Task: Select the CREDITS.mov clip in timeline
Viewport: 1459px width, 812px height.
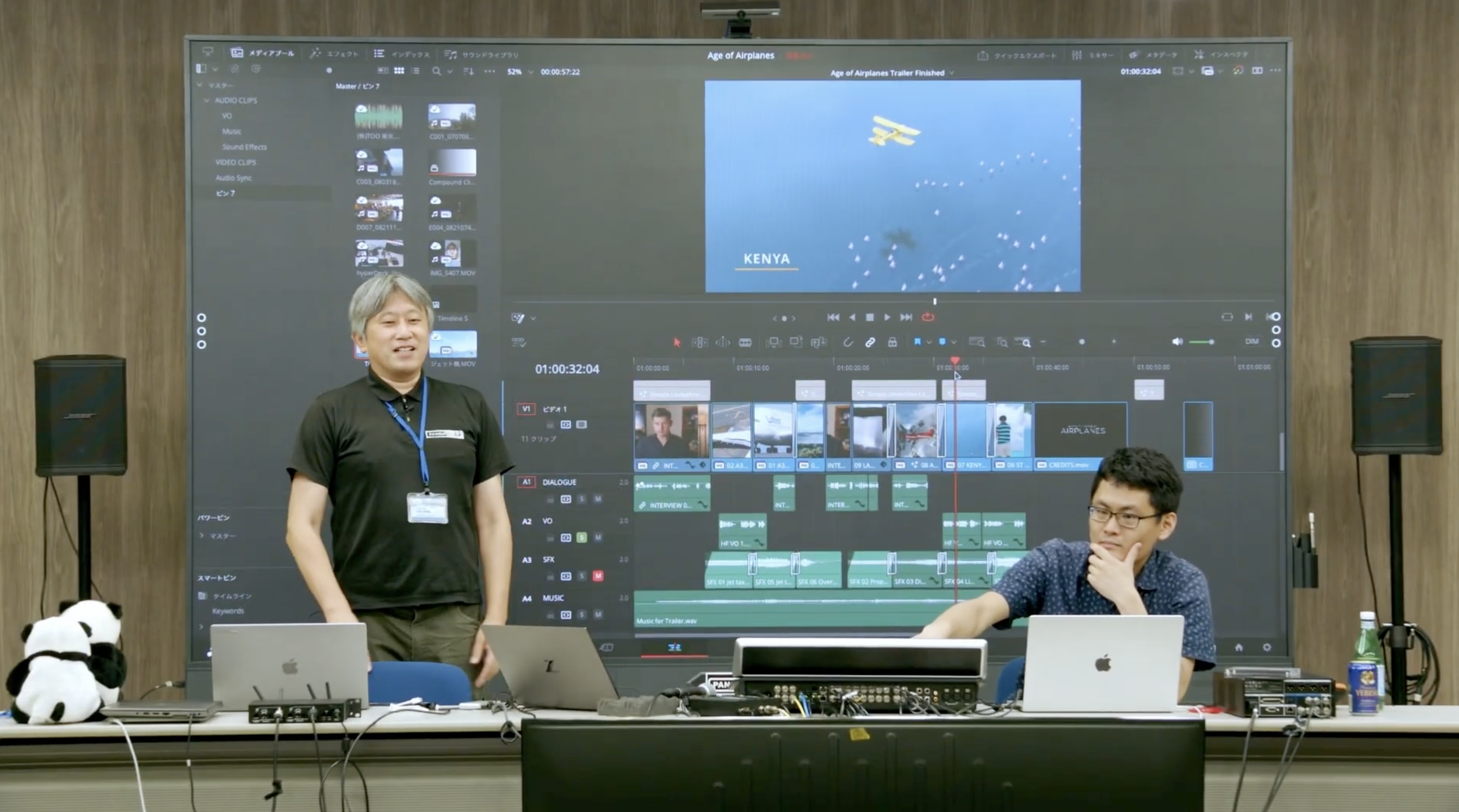Action: point(1080,437)
